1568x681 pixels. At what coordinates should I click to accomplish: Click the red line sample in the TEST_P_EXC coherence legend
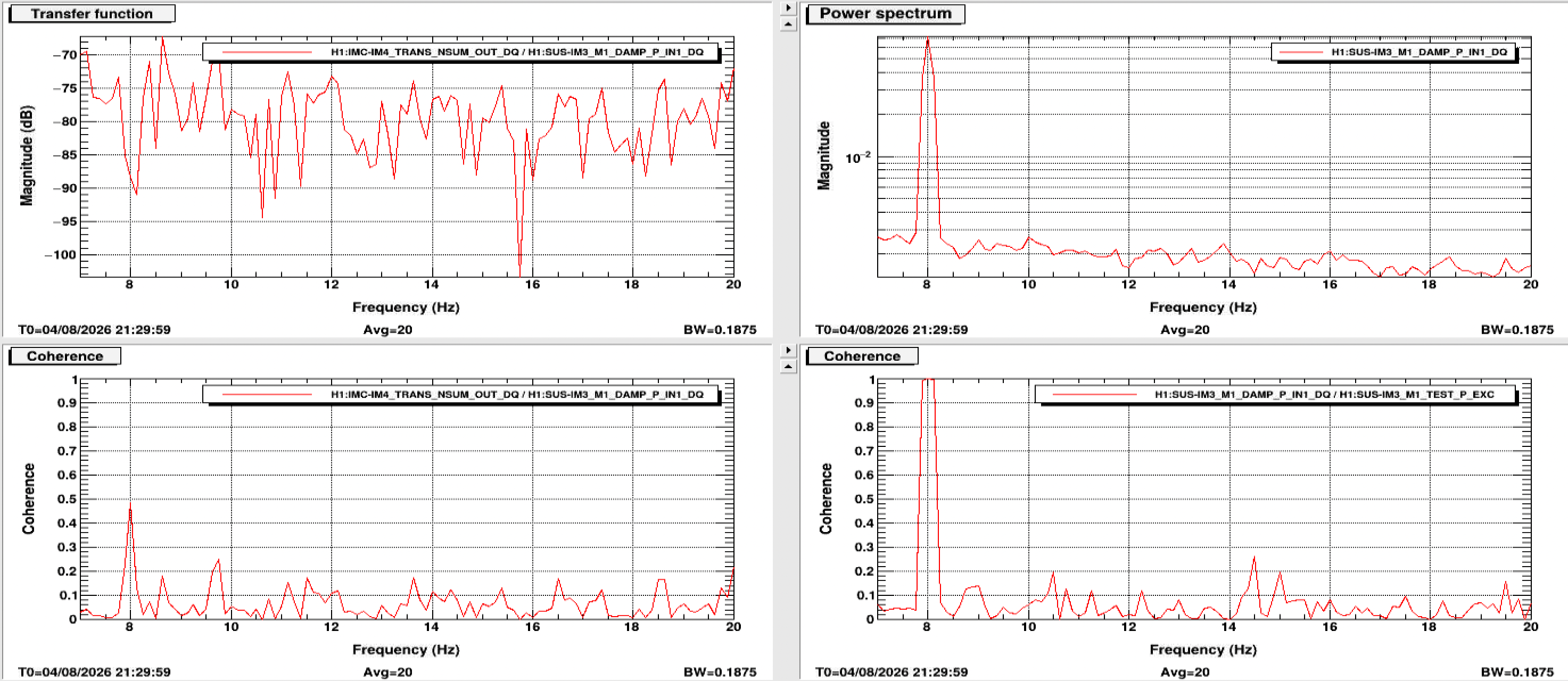pos(1094,394)
